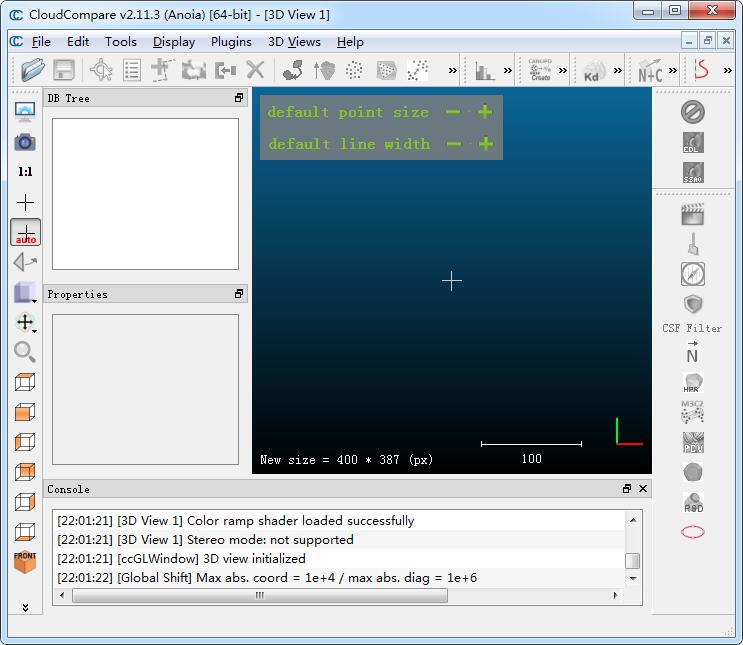Open the Plugins menu
743x645 pixels.
tap(231, 42)
